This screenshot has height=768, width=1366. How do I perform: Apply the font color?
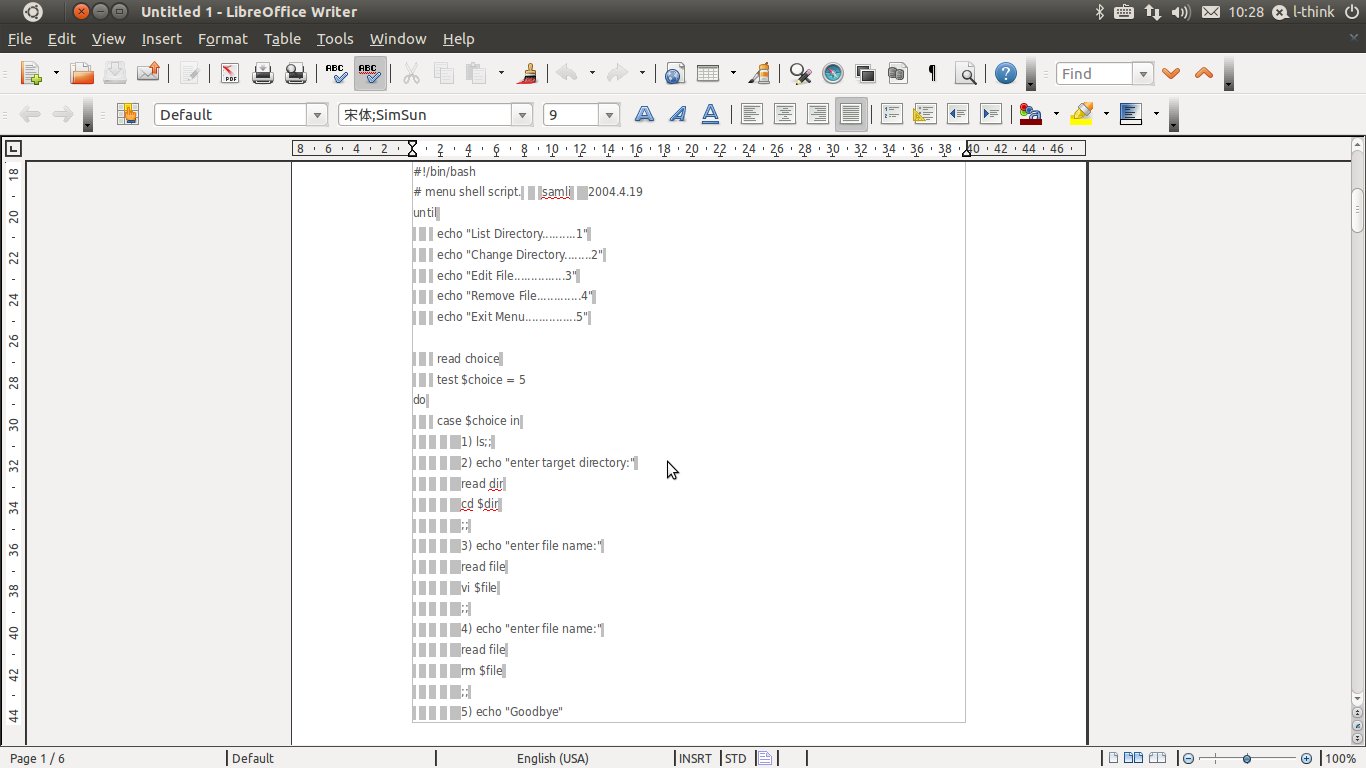click(1031, 114)
